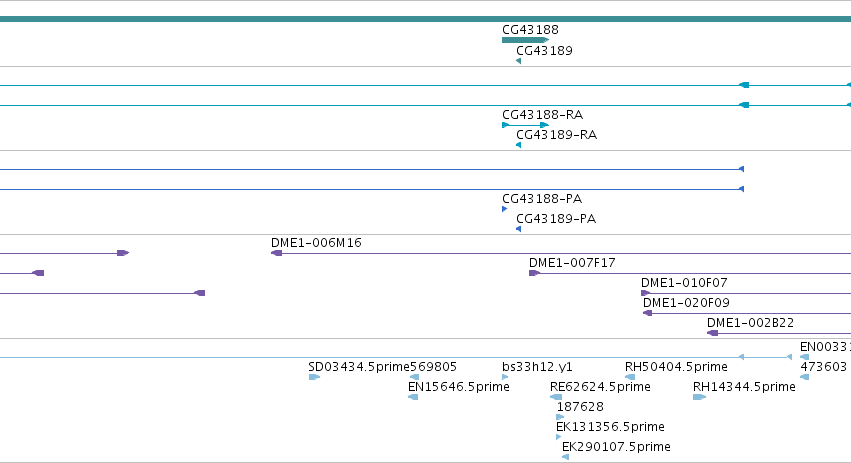Click the DME1-010F07 clone label
The width and height of the screenshot is (851, 463).
pyautogui.click(x=684, y=283)
